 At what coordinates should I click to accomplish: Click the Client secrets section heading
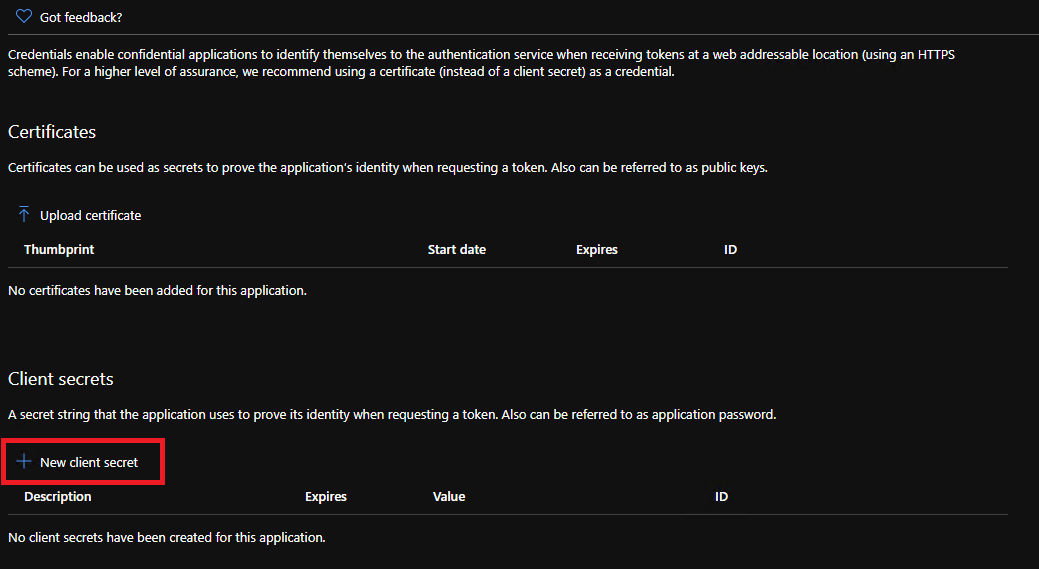pyautogui.click(x=61, y=379)
